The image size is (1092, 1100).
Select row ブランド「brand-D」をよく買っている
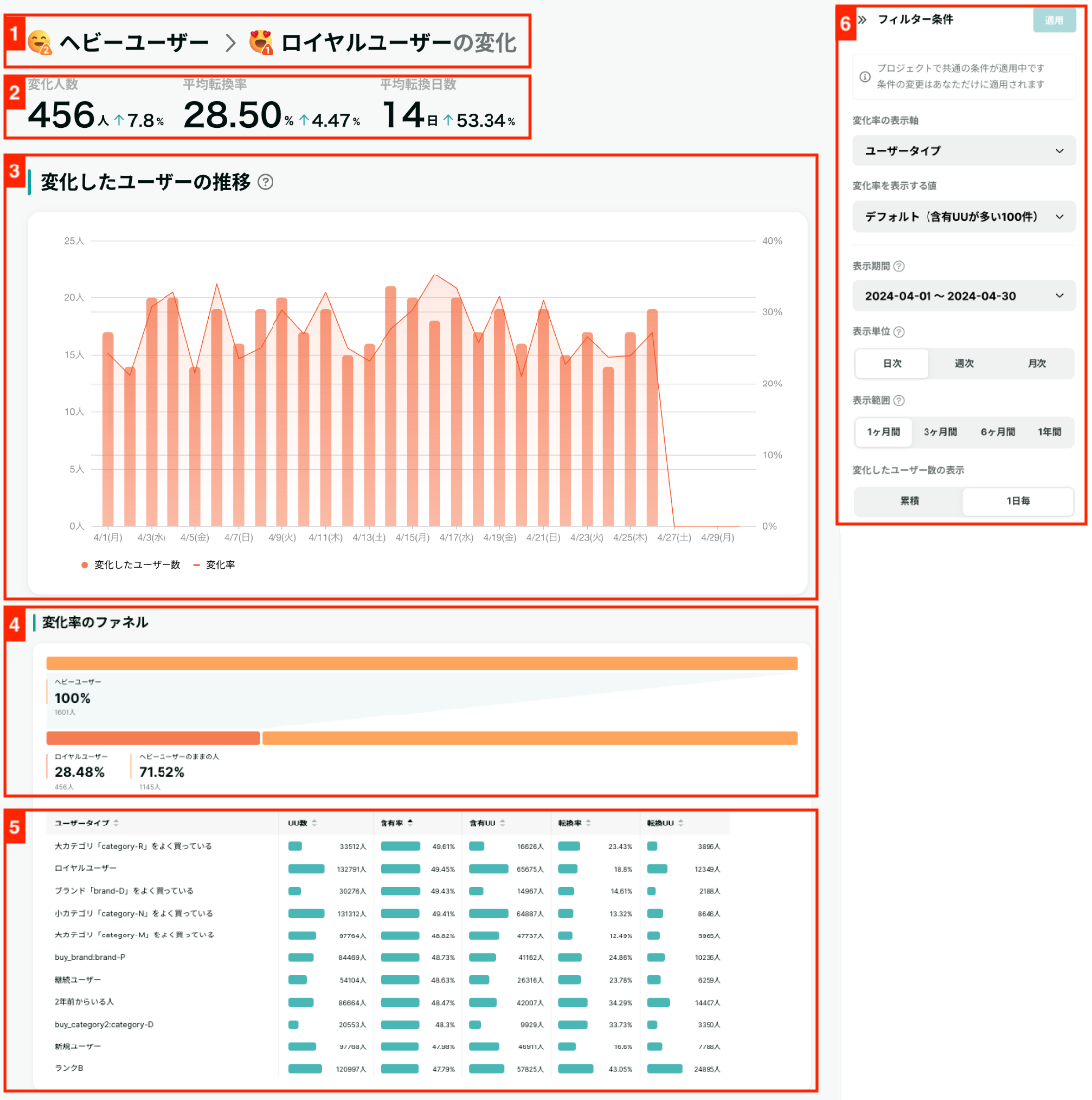coord(387,891)
